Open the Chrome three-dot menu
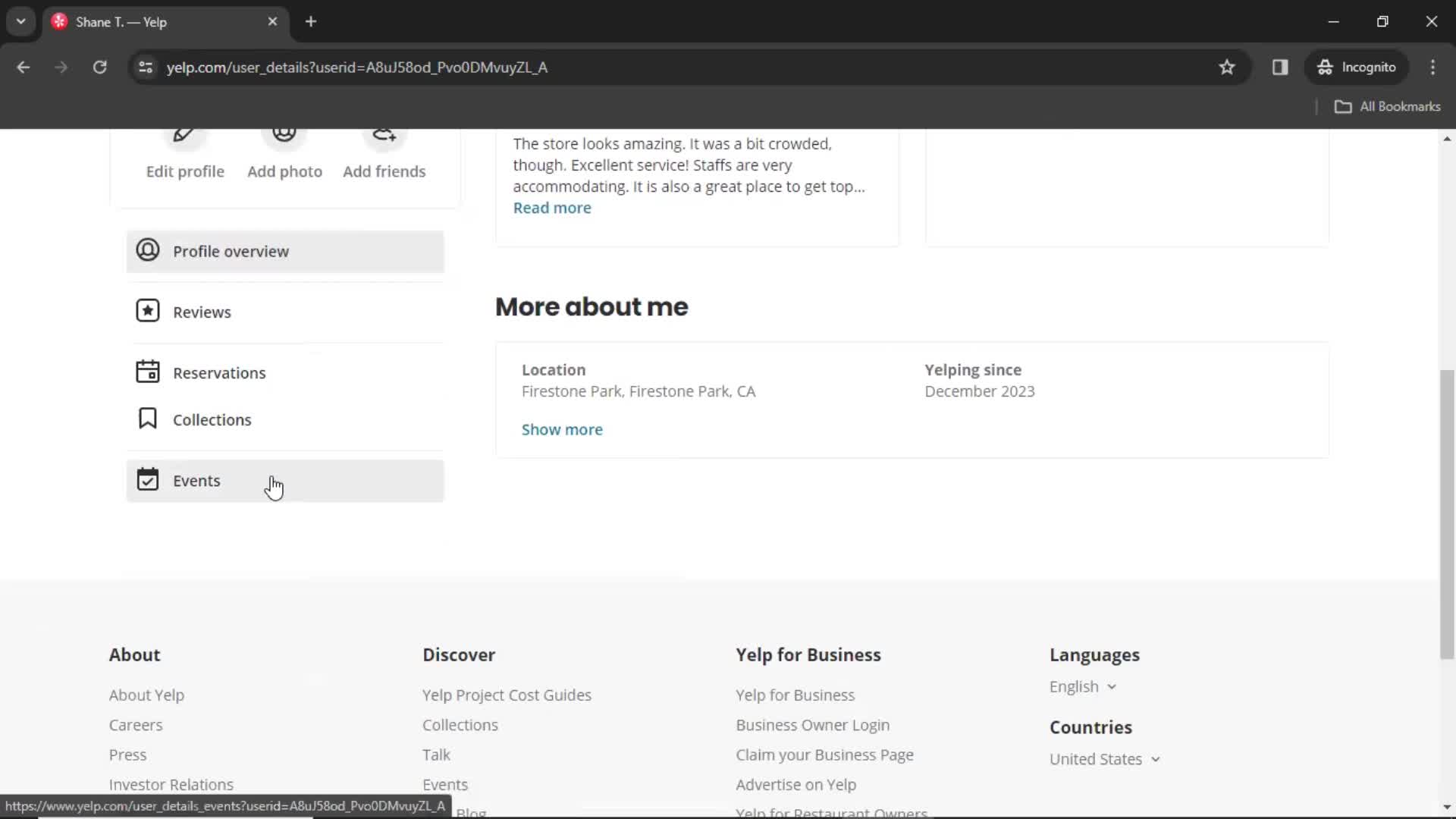Image resolution: width=1456 pixels, height=819 pixels. 1432,67
